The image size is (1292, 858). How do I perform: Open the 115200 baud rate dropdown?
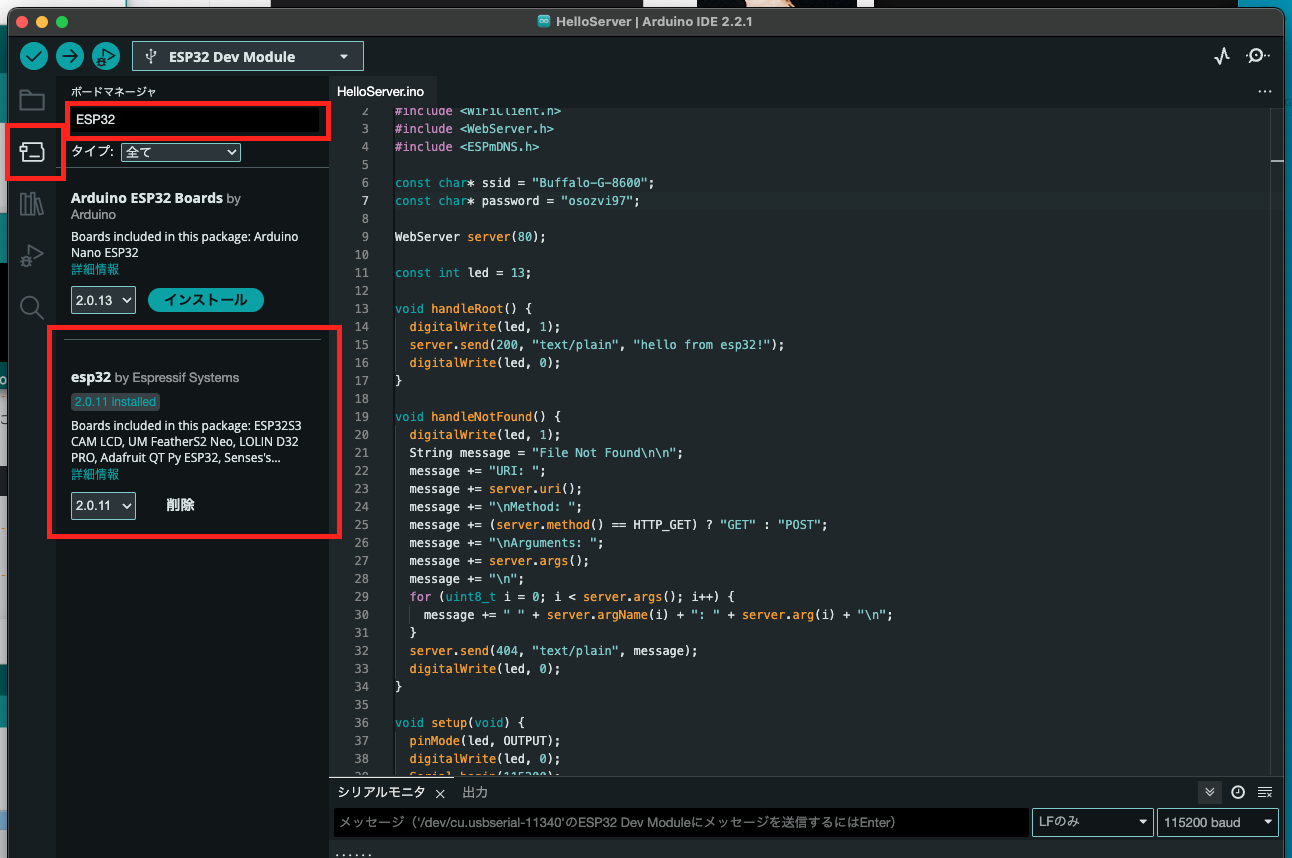tap(1217, 822)
